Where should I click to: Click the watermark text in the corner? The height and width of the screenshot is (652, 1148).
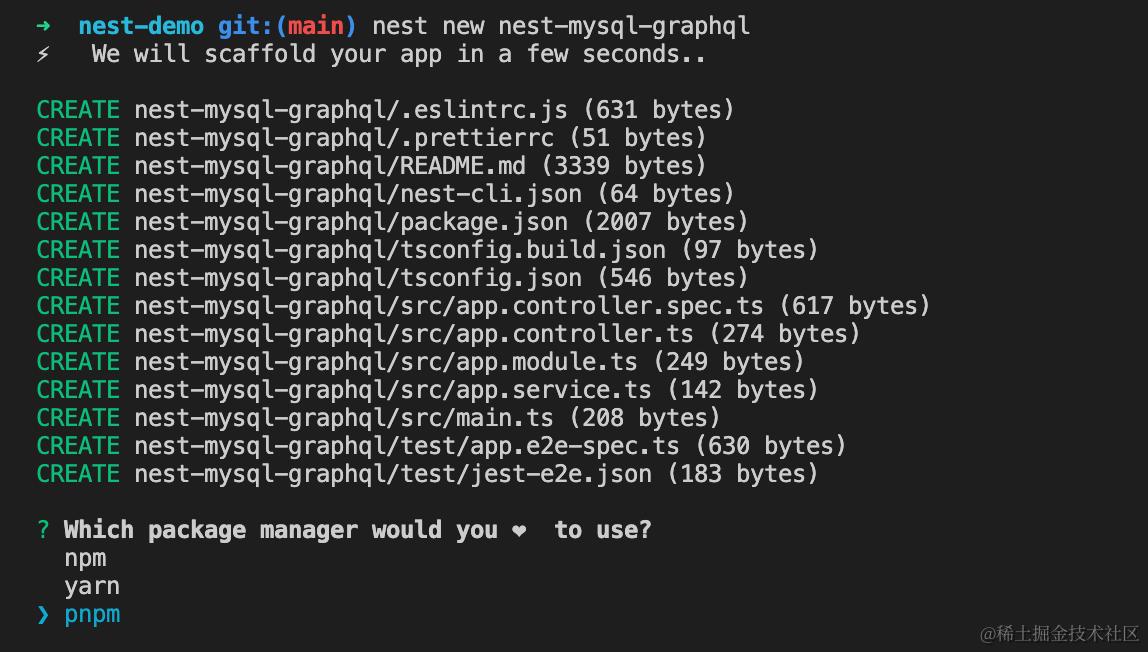[1060, 633]
